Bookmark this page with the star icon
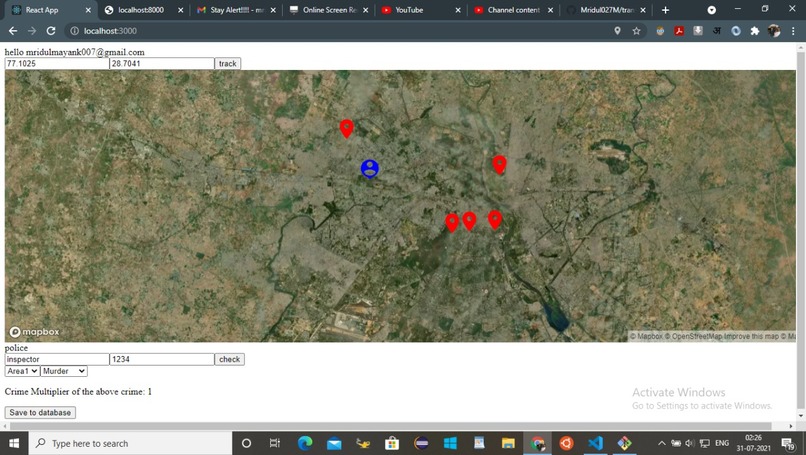This screenshot has width=806, height=455. [636, 31]
